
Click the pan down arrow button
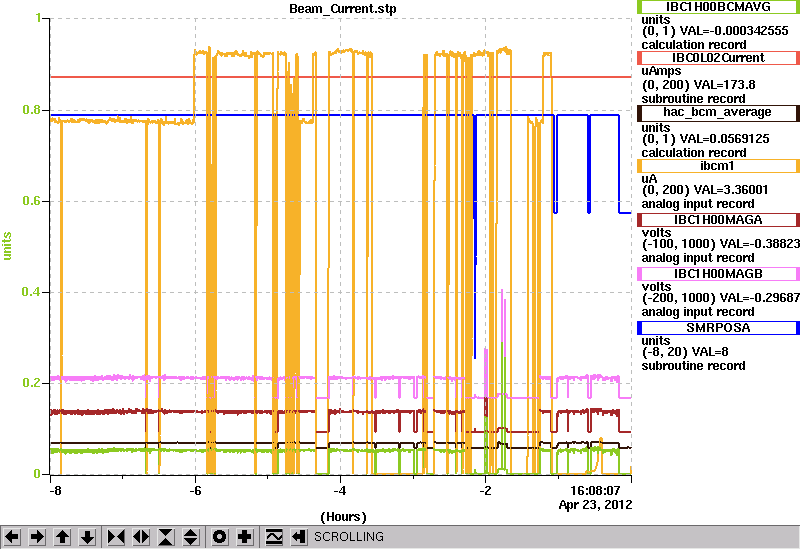88,537
